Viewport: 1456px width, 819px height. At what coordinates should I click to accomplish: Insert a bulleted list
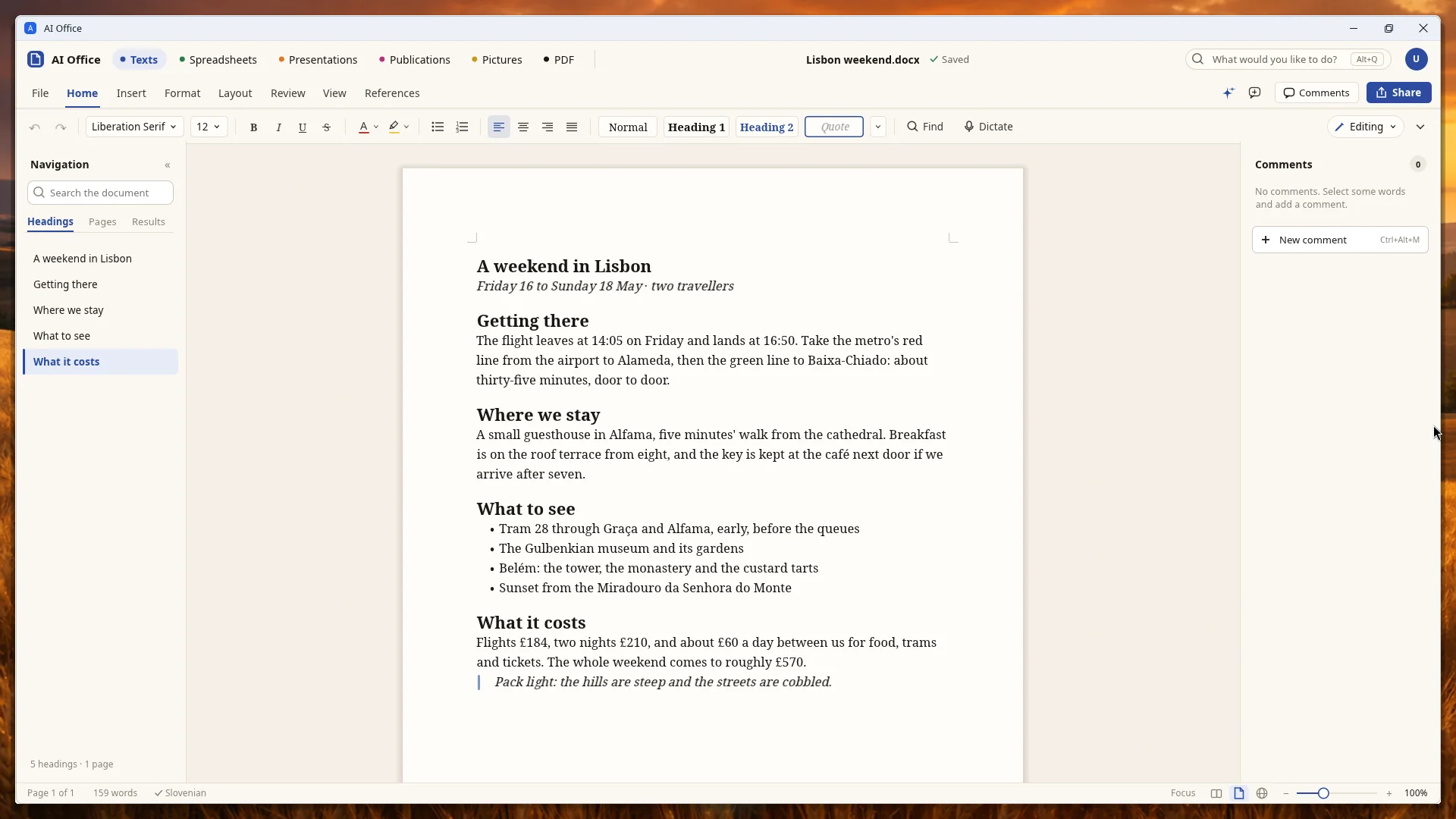coord(438,127)
